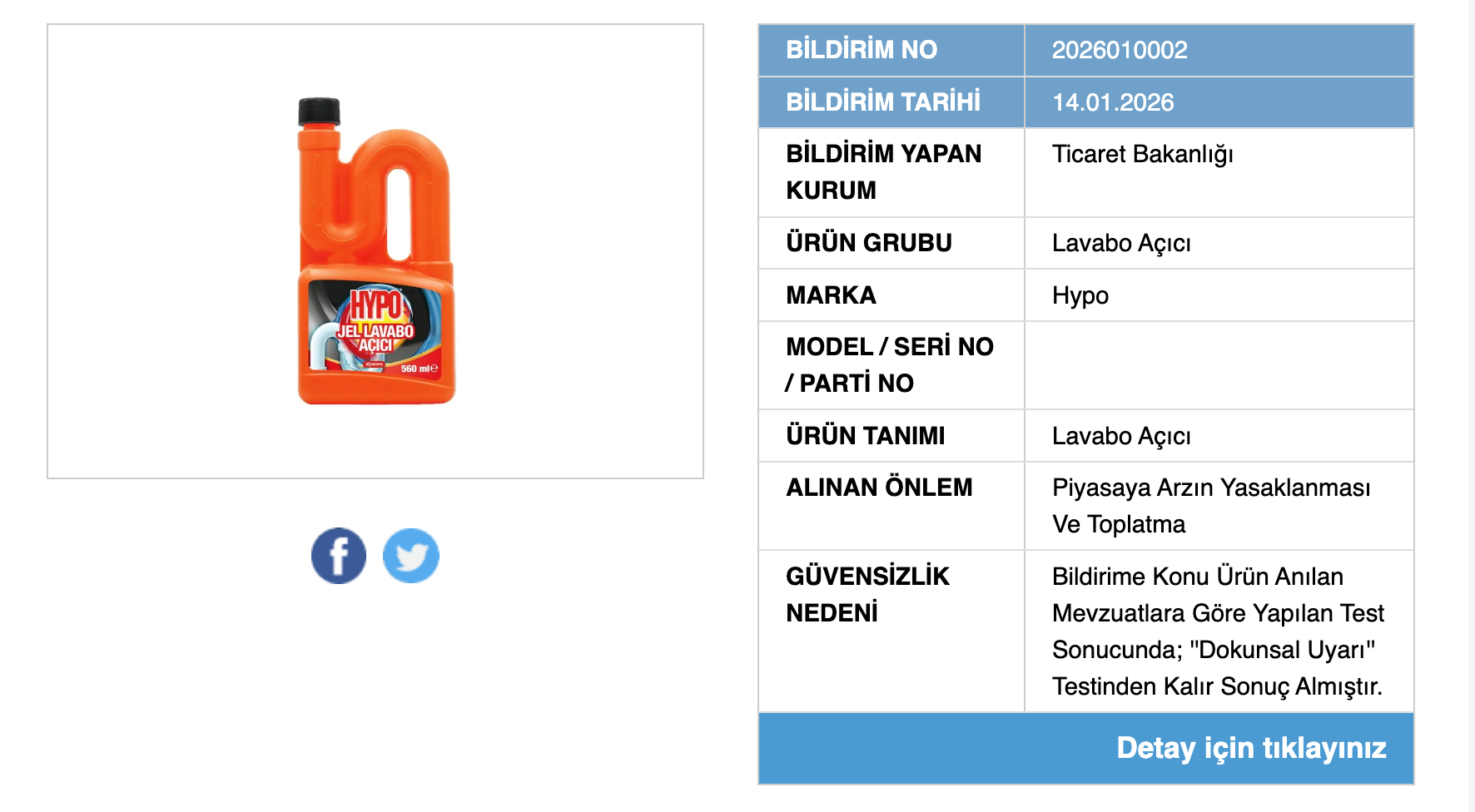
Task: Click the 'ÜRÜN TANIMI' row label
Action: tap(865, 436)
